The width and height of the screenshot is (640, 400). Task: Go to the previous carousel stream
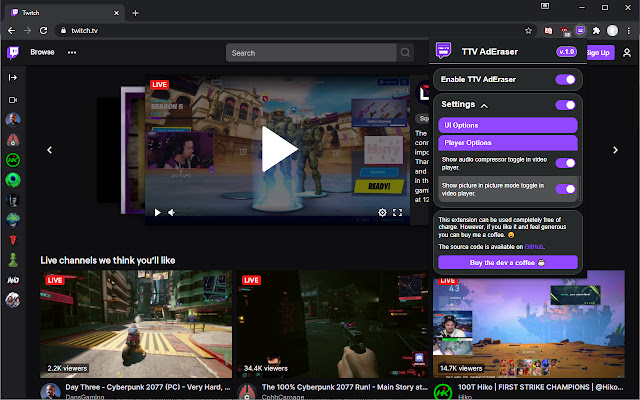pyautogui.click(x=49, y=150)
